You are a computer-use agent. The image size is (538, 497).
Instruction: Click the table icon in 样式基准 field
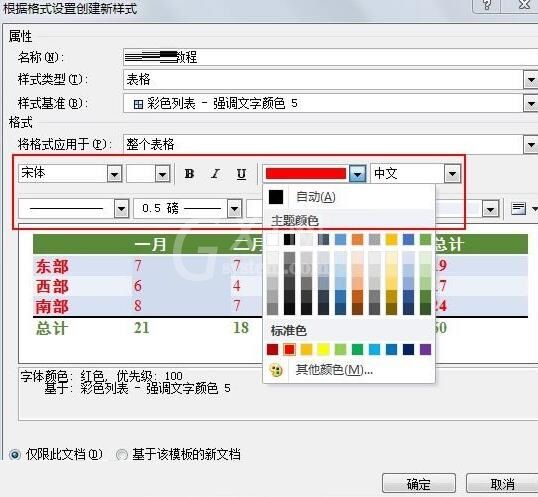138,104
